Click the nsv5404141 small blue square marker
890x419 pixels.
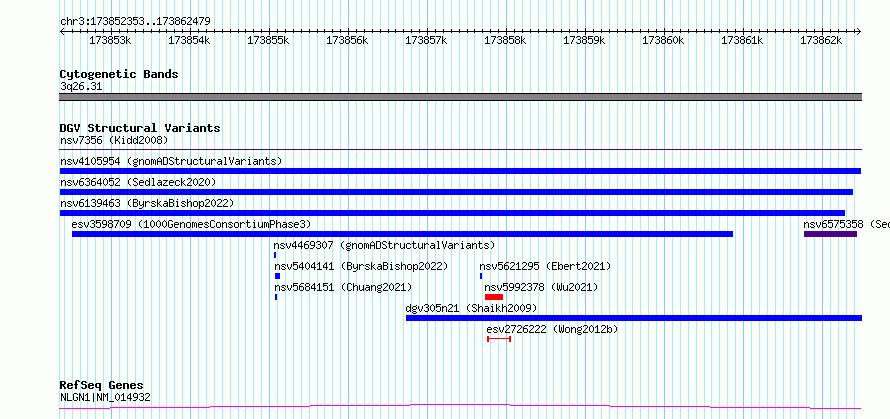coord(278,276)
